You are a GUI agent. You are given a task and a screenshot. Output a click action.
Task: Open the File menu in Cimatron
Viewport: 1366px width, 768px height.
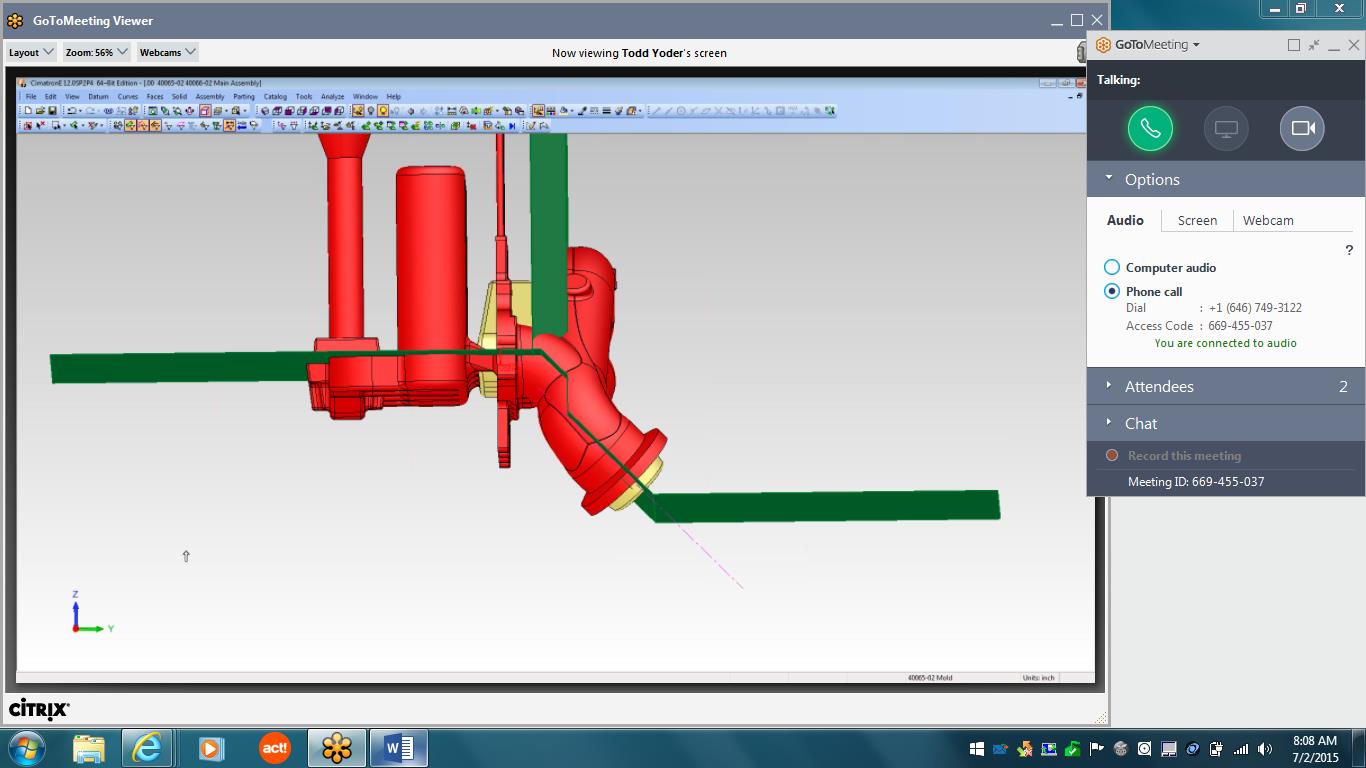[x=31, y=96]
